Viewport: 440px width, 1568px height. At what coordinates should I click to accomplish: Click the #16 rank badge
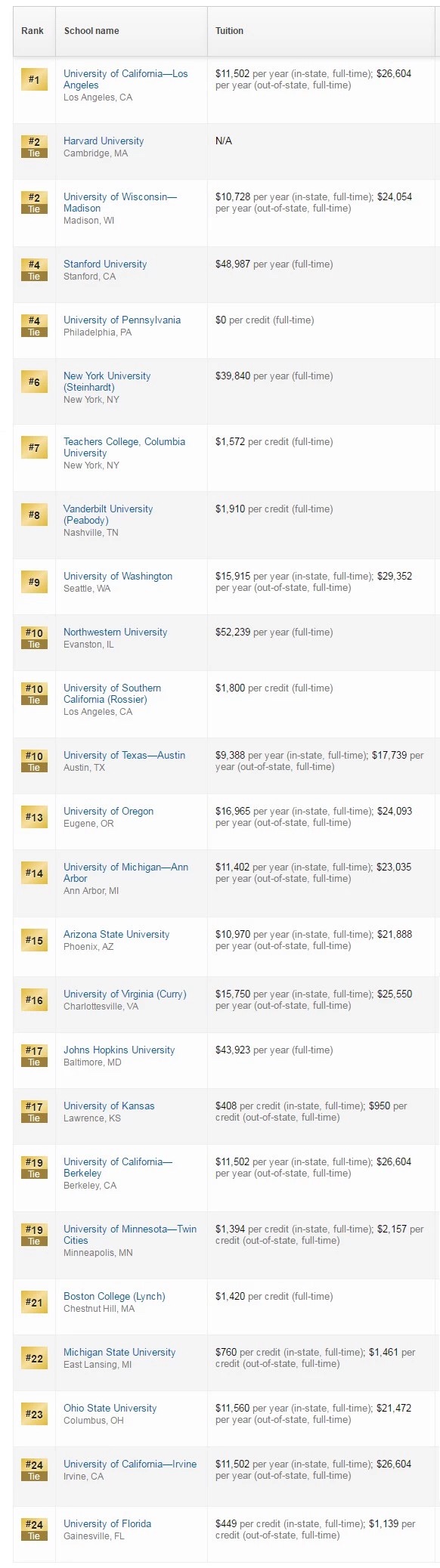[34, 1000]
